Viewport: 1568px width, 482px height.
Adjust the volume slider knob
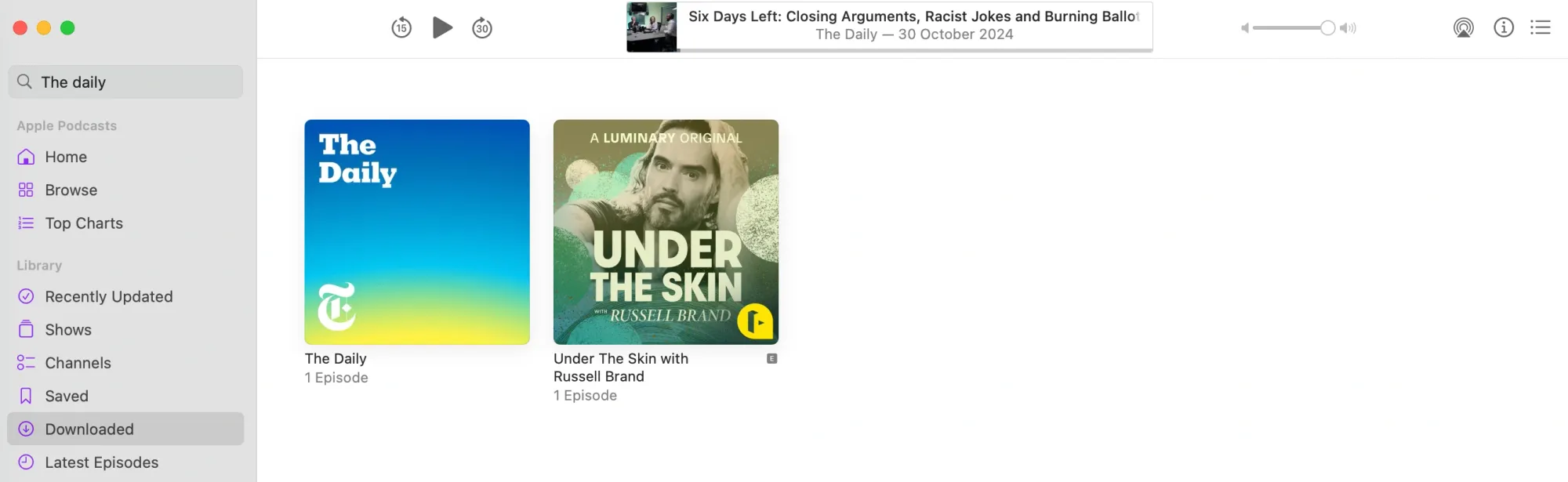click(x=1327, y=28)
